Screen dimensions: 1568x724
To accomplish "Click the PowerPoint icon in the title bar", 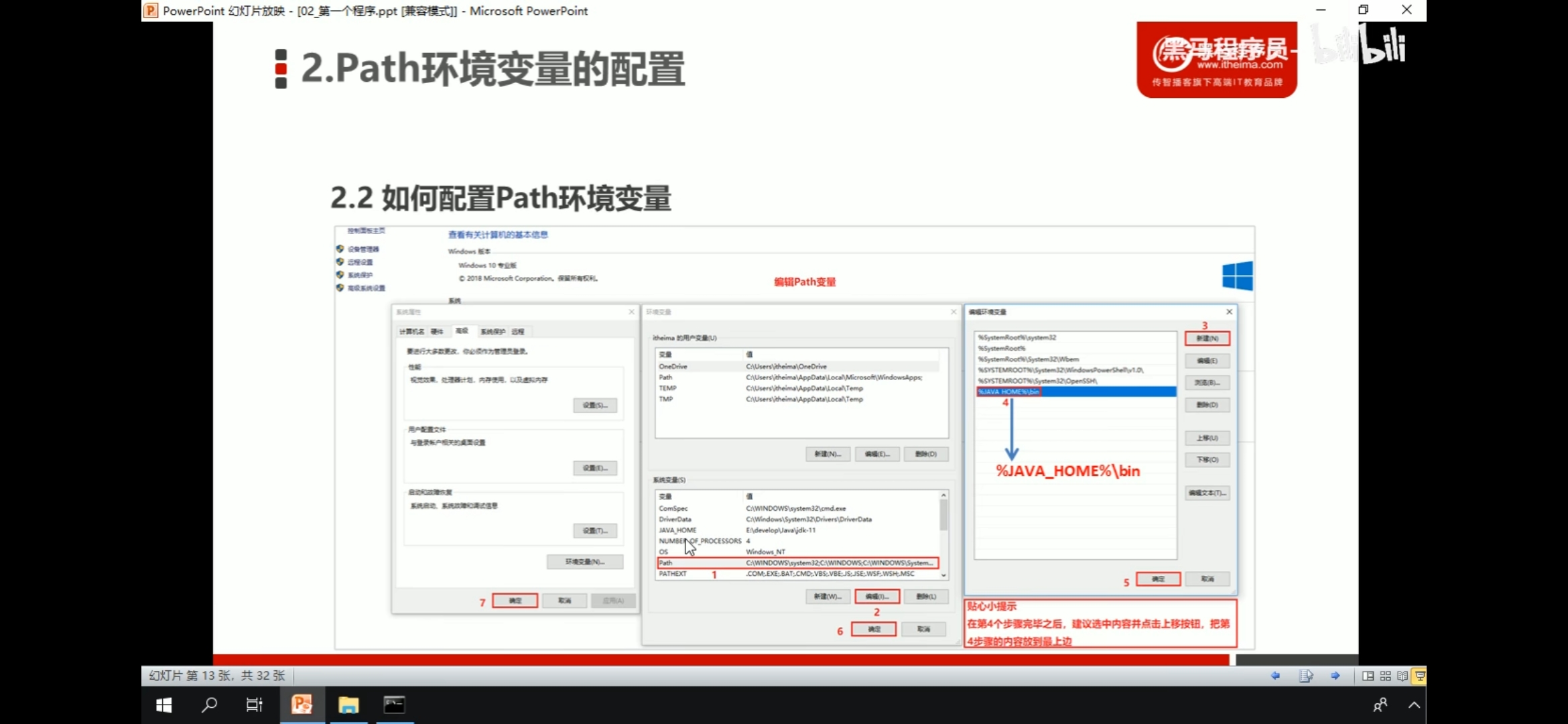I will (151, 11).
